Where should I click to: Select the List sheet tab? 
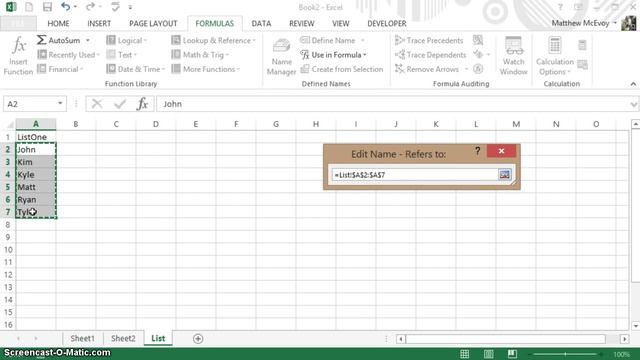pyautogui.click(x=158, y=338)
